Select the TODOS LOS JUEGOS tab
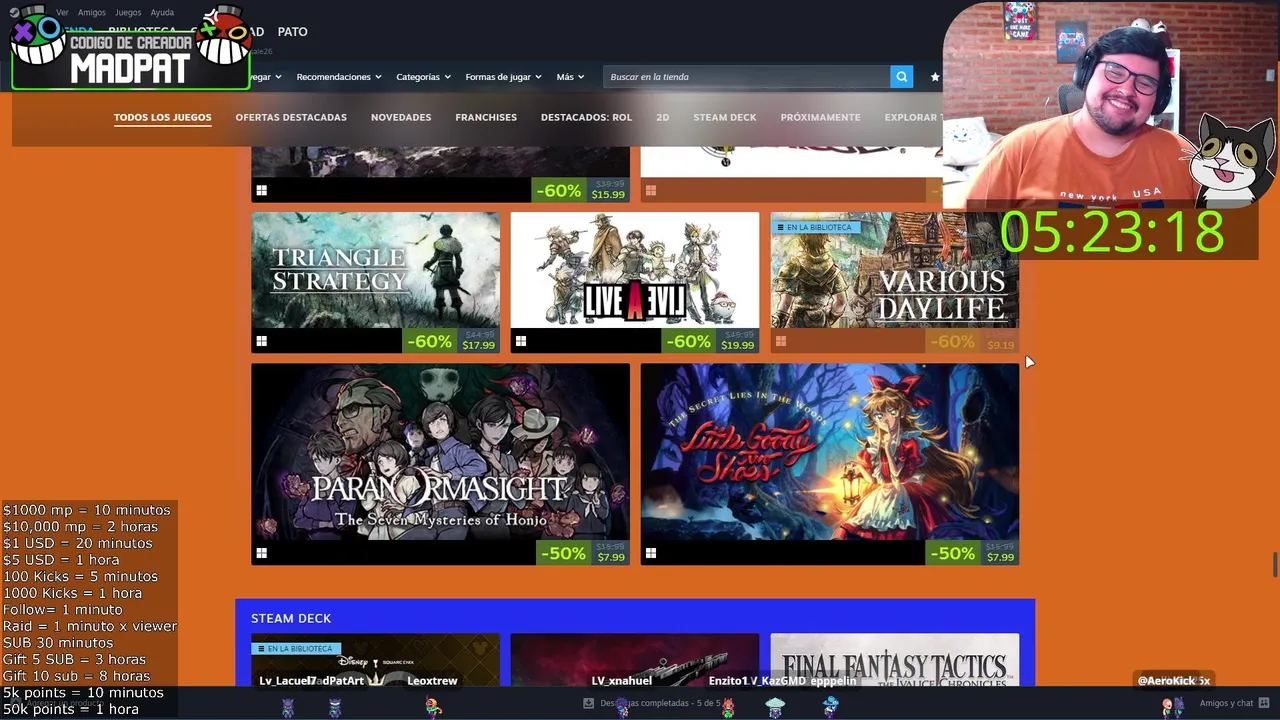The width and height of the screenshot is (1280, 720). pos(162,117)
